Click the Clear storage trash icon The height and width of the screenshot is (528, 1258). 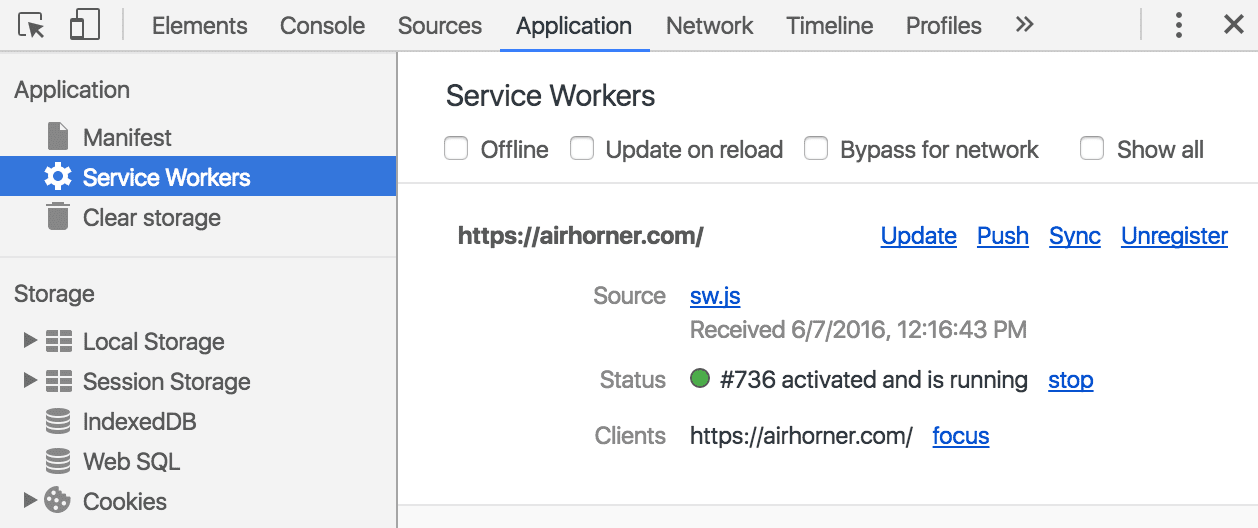click(58, 217)
